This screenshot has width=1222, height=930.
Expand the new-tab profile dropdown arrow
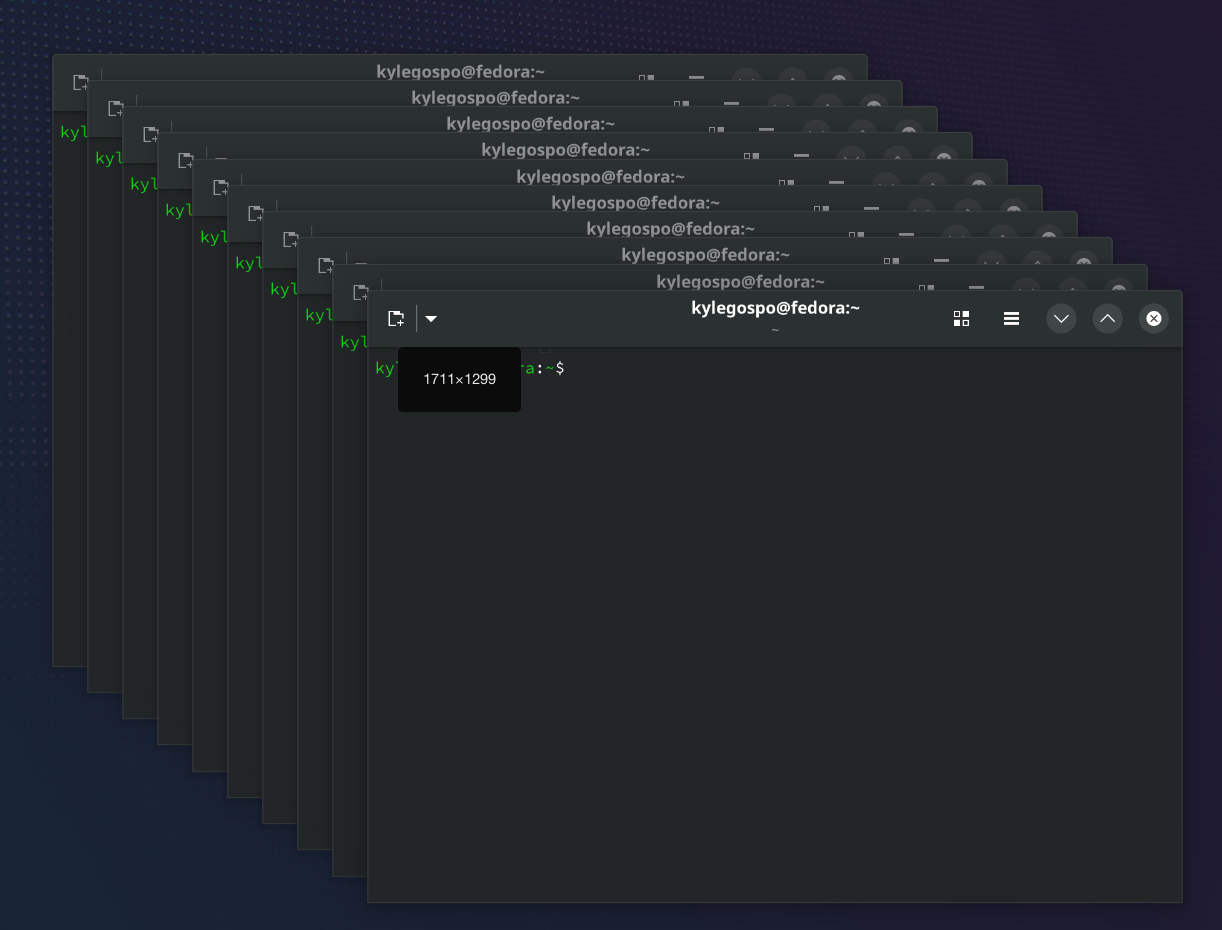click(x=431, y=319)
